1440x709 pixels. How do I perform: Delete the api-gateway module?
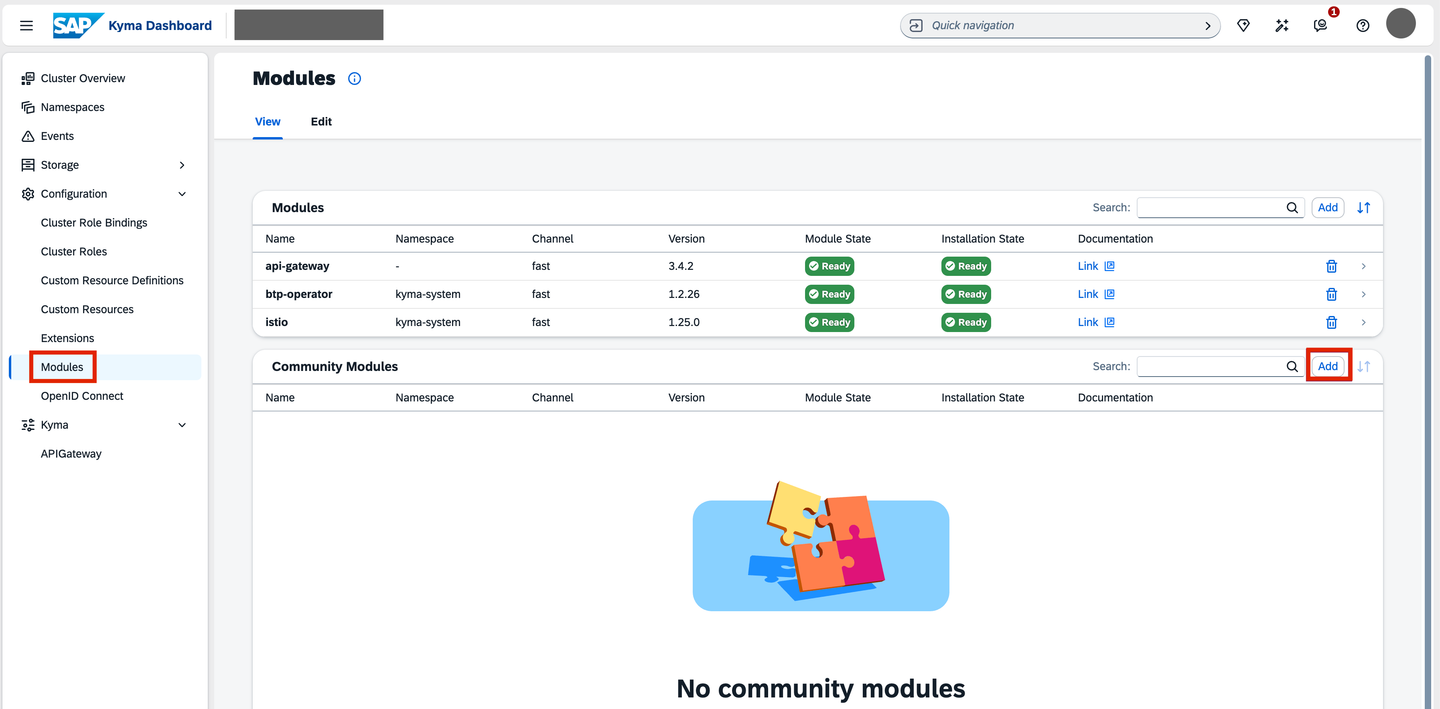[x=1331, y=266]
